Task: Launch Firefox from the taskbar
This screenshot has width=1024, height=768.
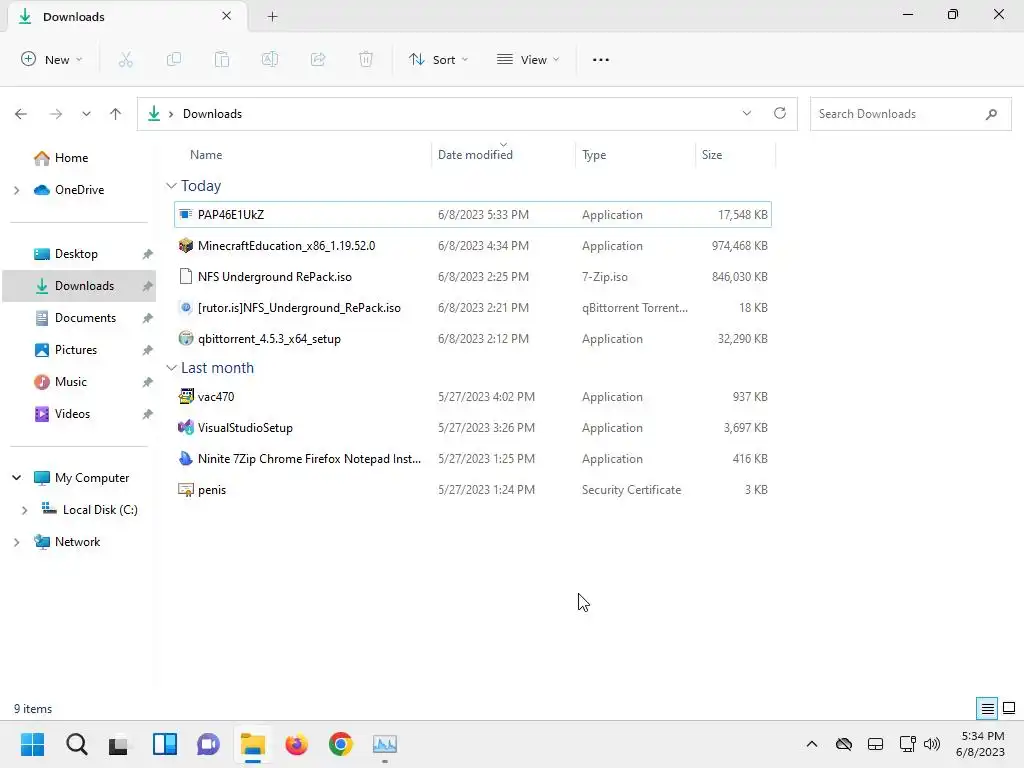Action: tap(296, 744)
